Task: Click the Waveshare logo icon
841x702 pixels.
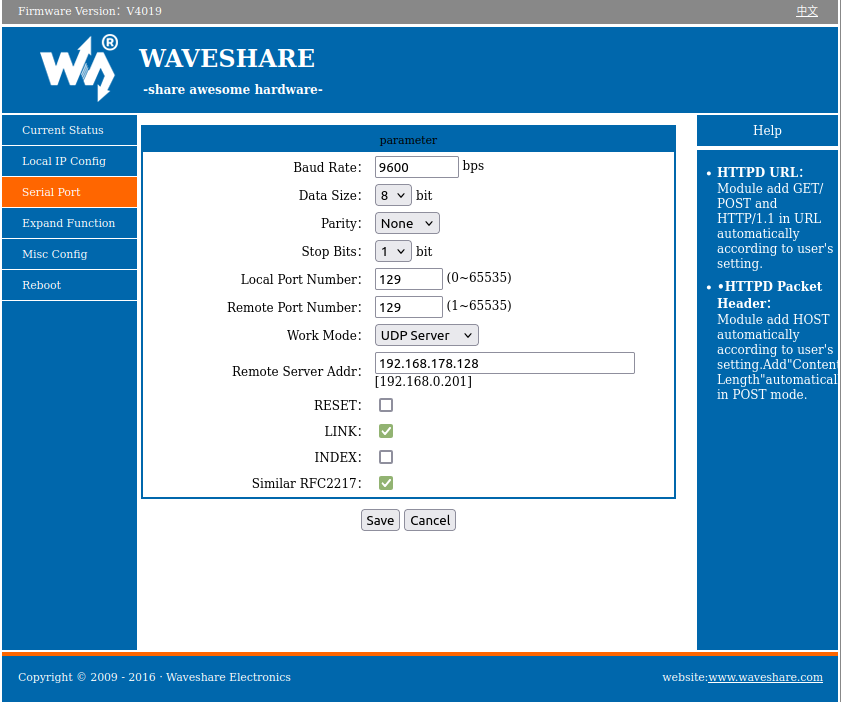Action: point(79,67)
